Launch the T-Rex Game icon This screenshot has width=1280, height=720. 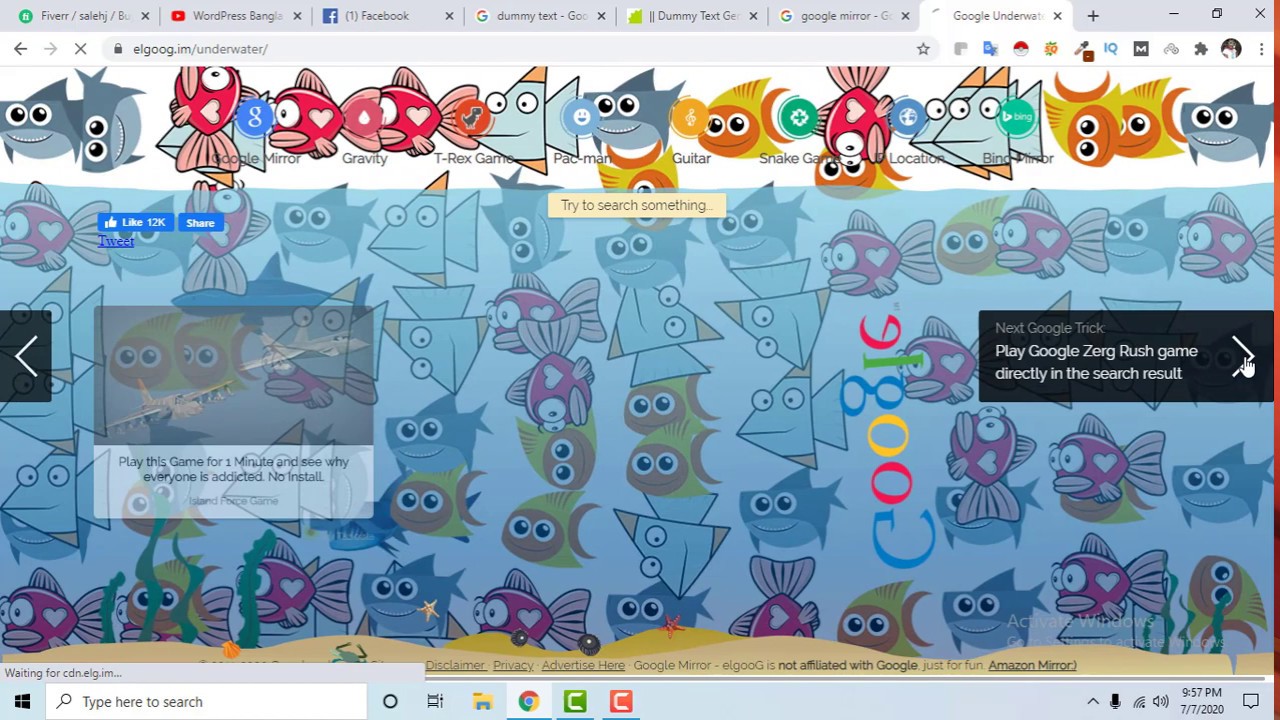pyautogui.click(x=473, y=118)
